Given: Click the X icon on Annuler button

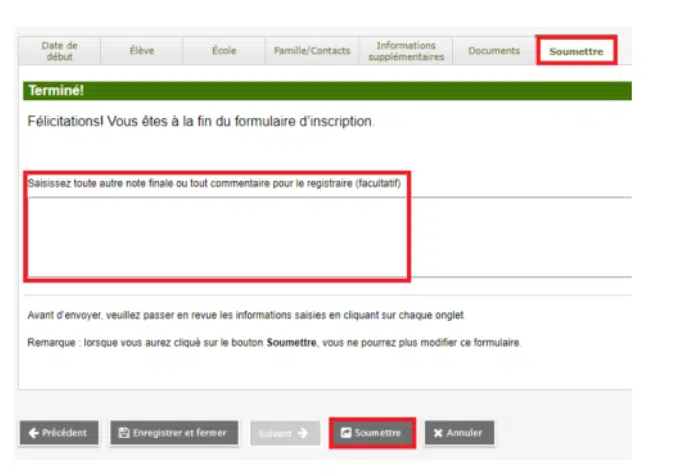Looking at the screenshot, I should tap(438, 433).
